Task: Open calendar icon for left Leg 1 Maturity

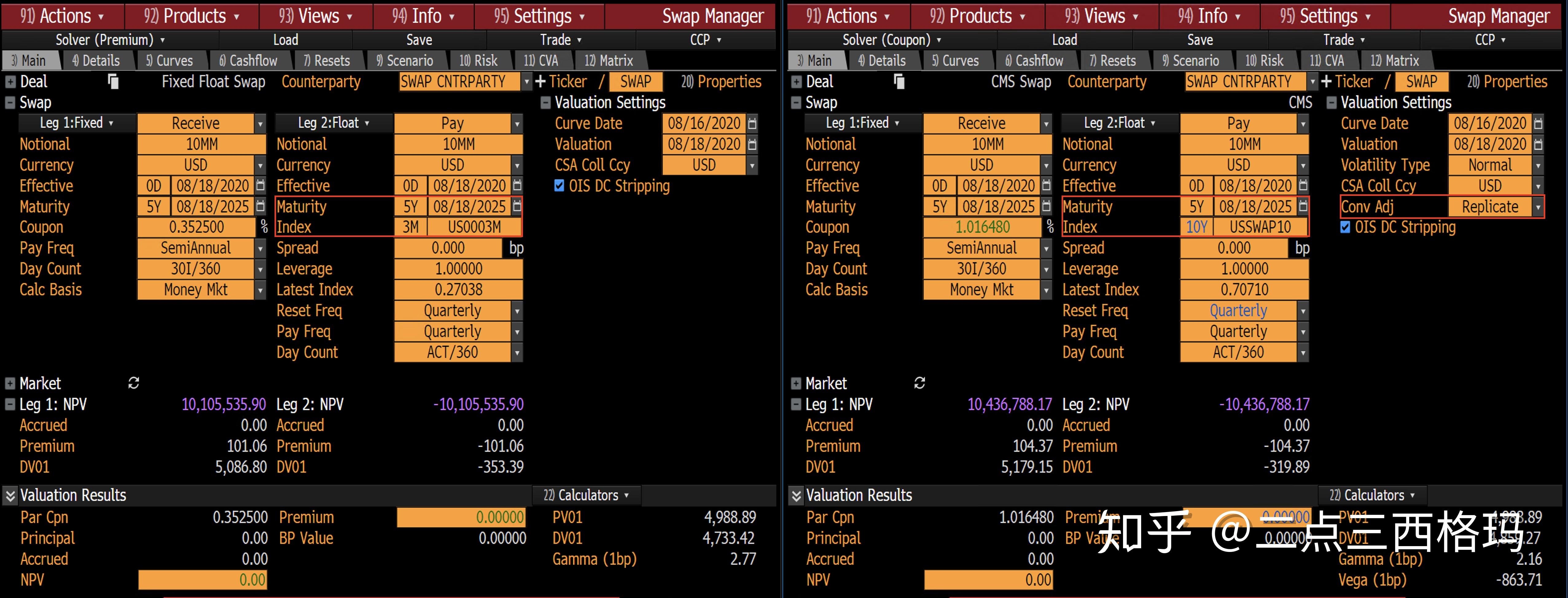Action: (x=260, y=206)
